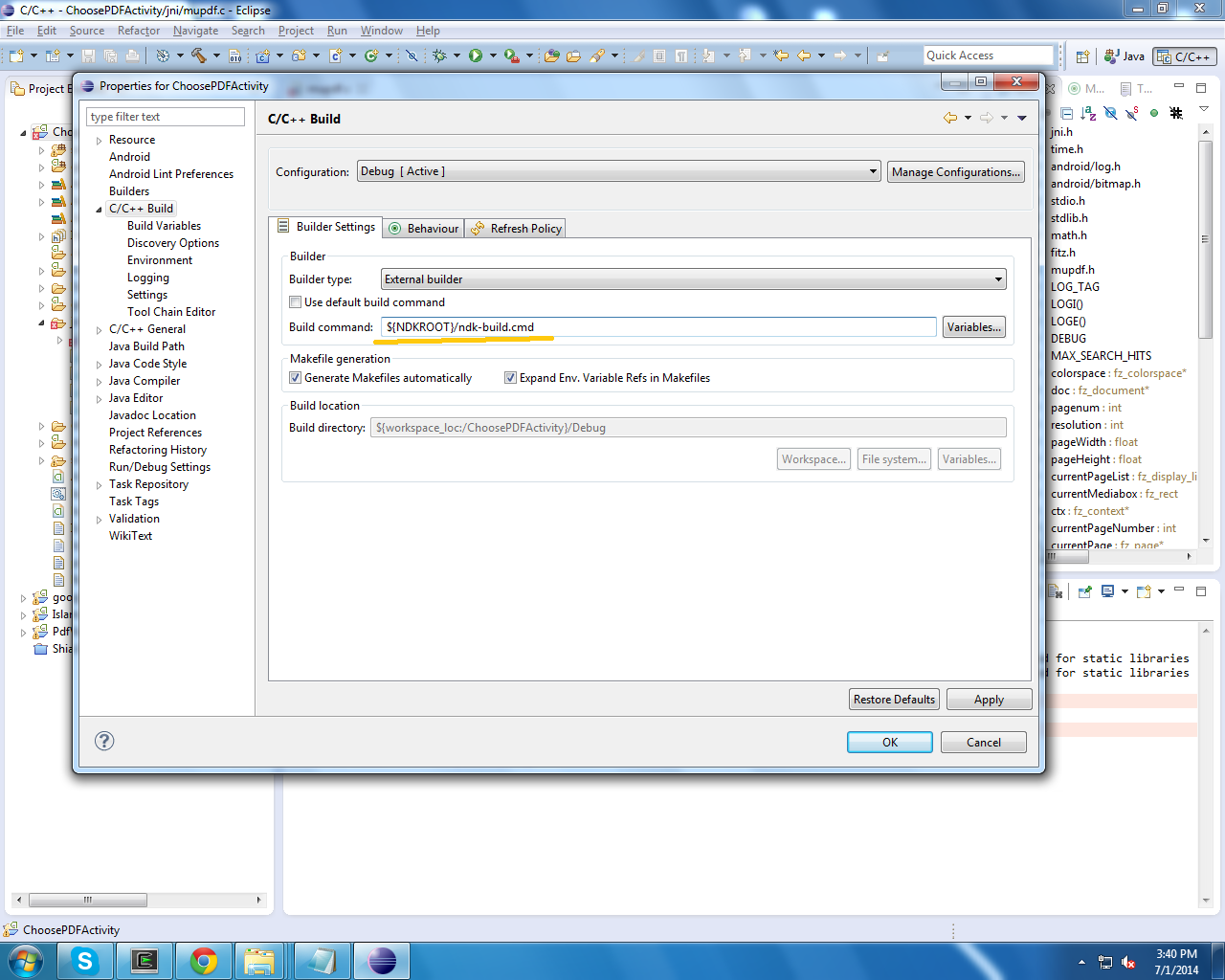Click the type filter text field

pyautogui.click(x=166, y=117)
